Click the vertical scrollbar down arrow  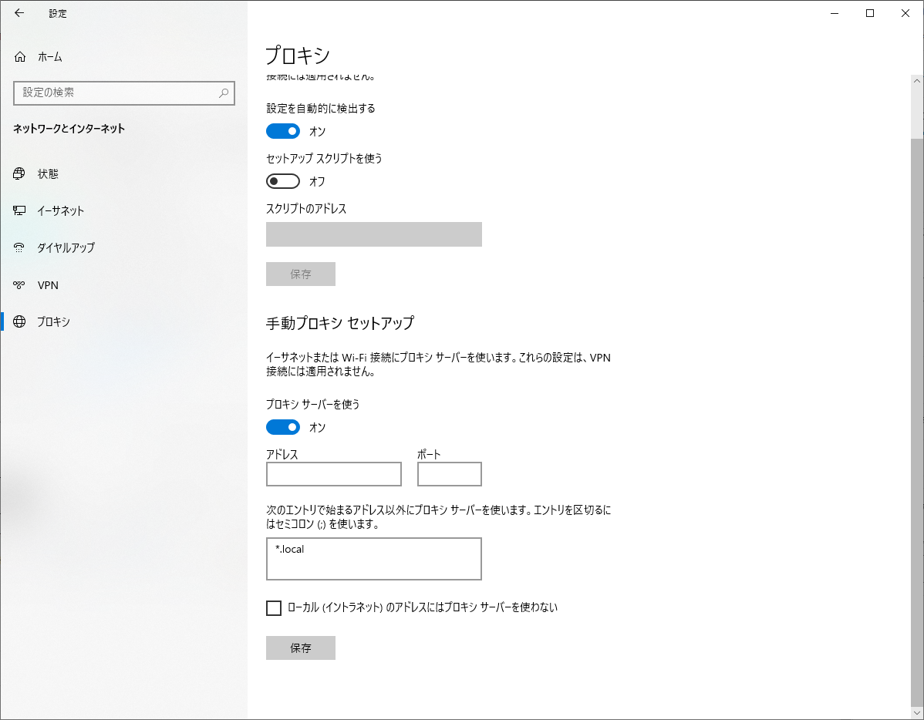[917, 712]
